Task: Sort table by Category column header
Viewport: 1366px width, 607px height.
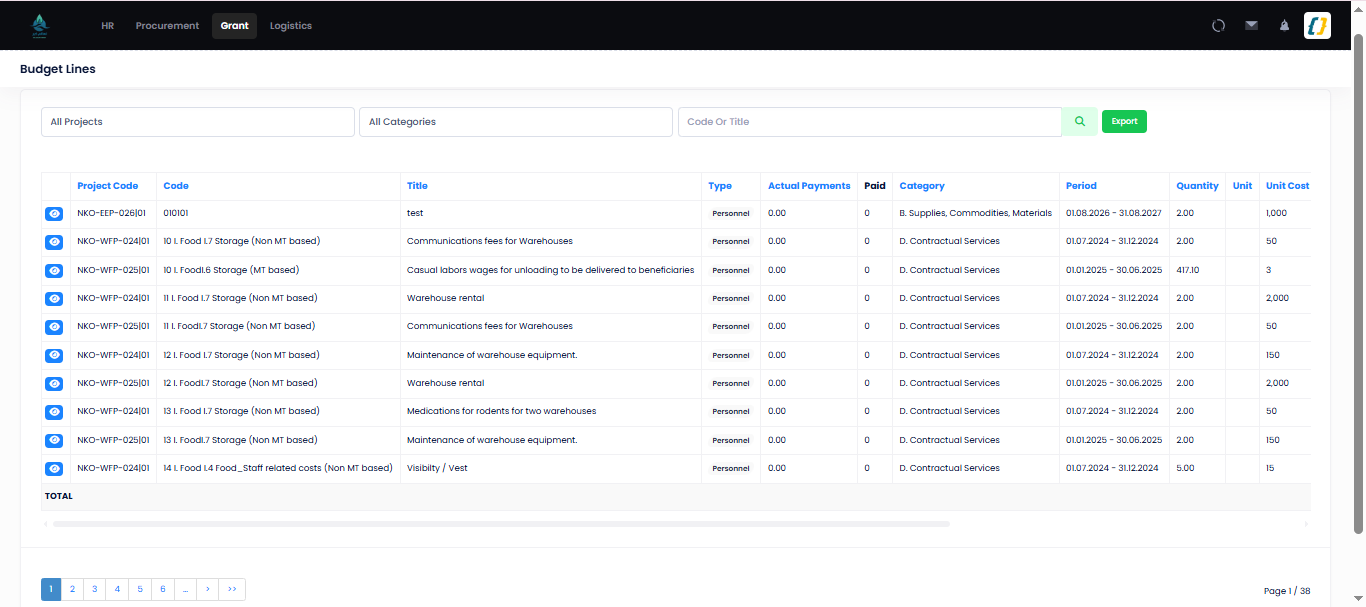Action: [922, 186]
